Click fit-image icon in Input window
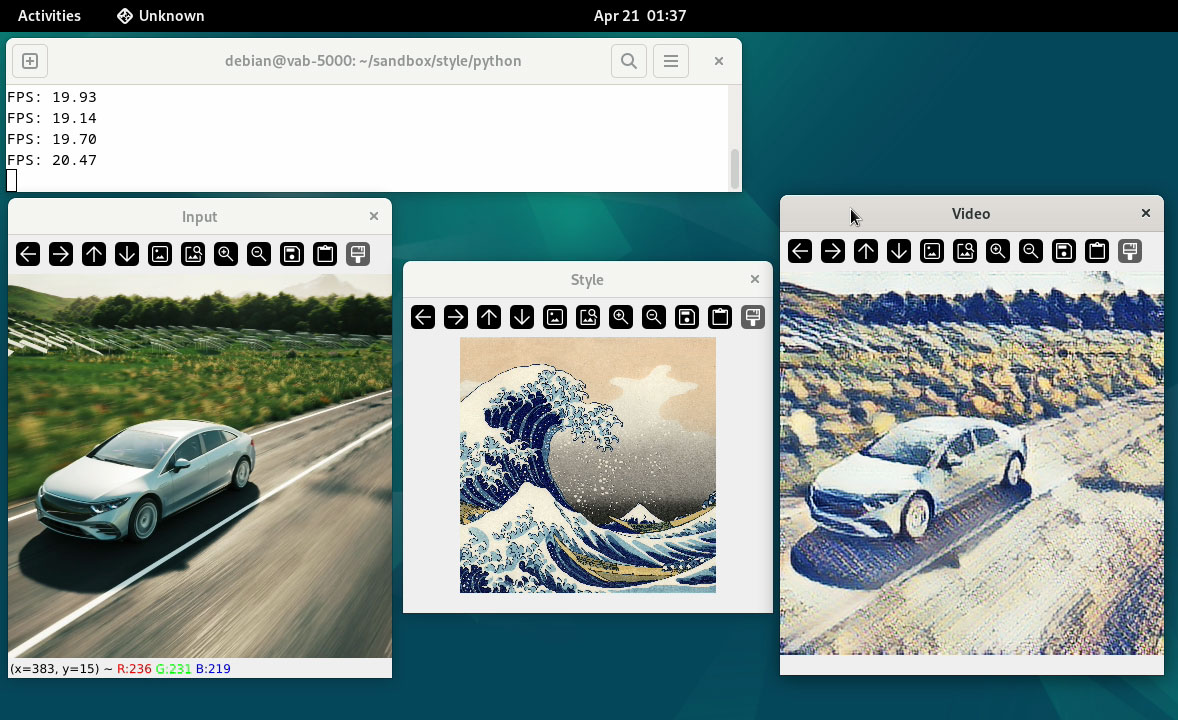This screenshot has height=720, width=1178. [x=193, y=254]
